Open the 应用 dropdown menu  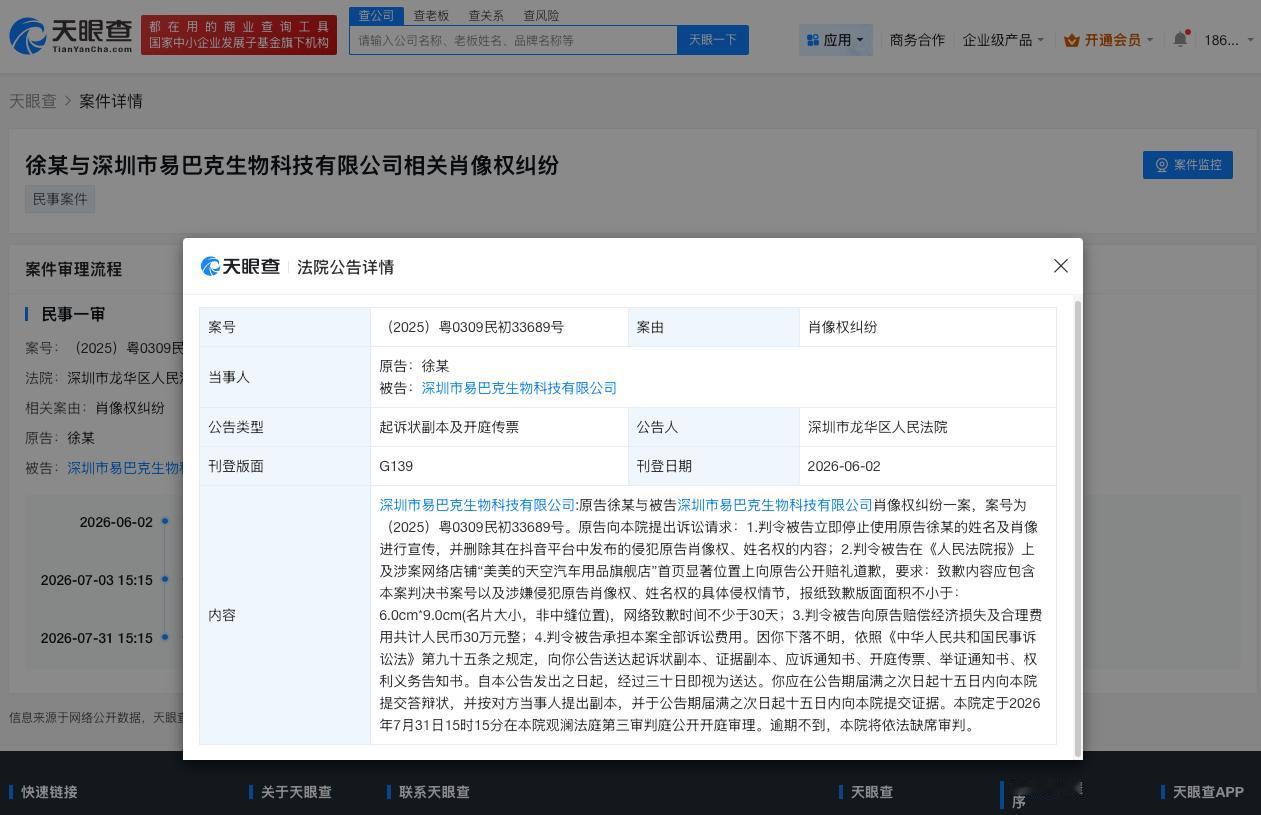tap(836, 40)
